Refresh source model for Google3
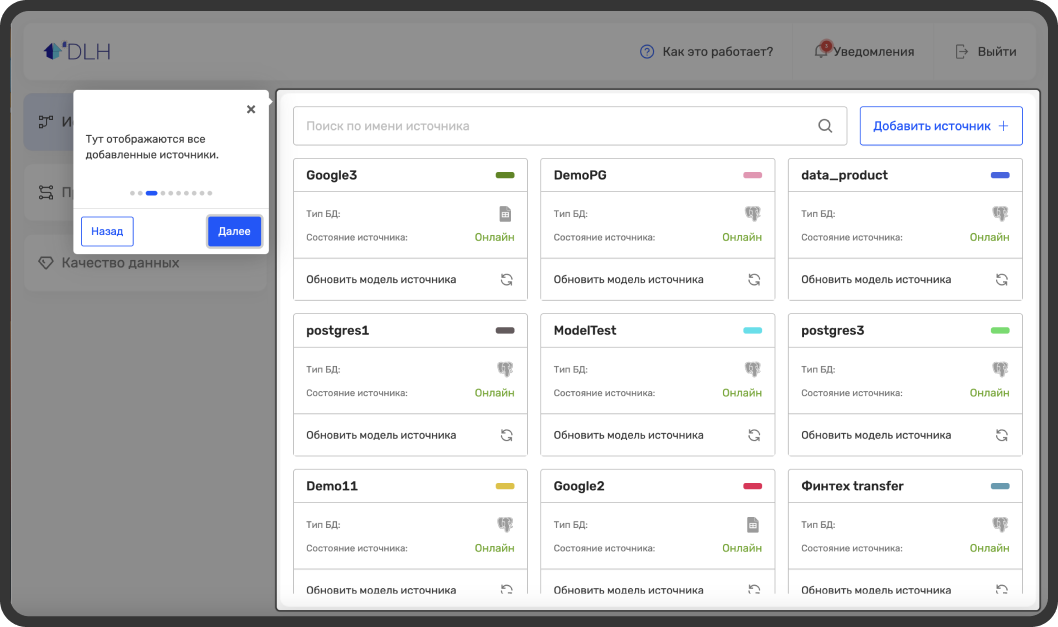The width and height of the screenshot is (1058, 627). coord(507,279)
